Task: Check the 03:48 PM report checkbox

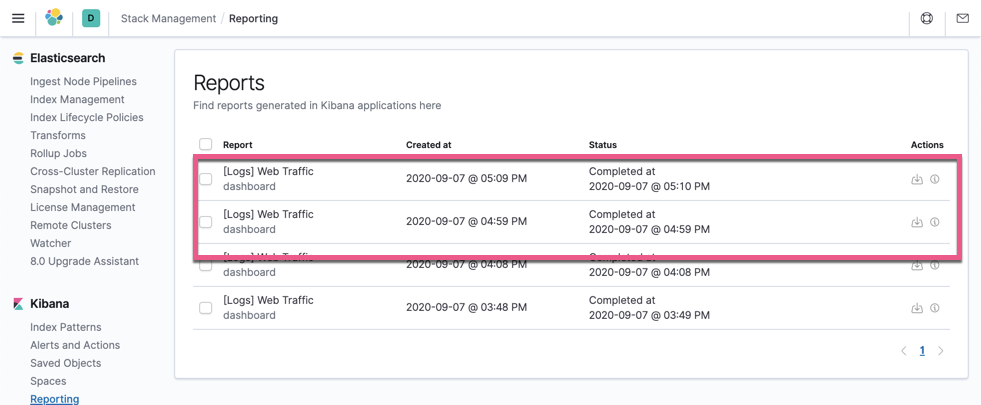Action: pyautogui.click(x=206, y=308)
